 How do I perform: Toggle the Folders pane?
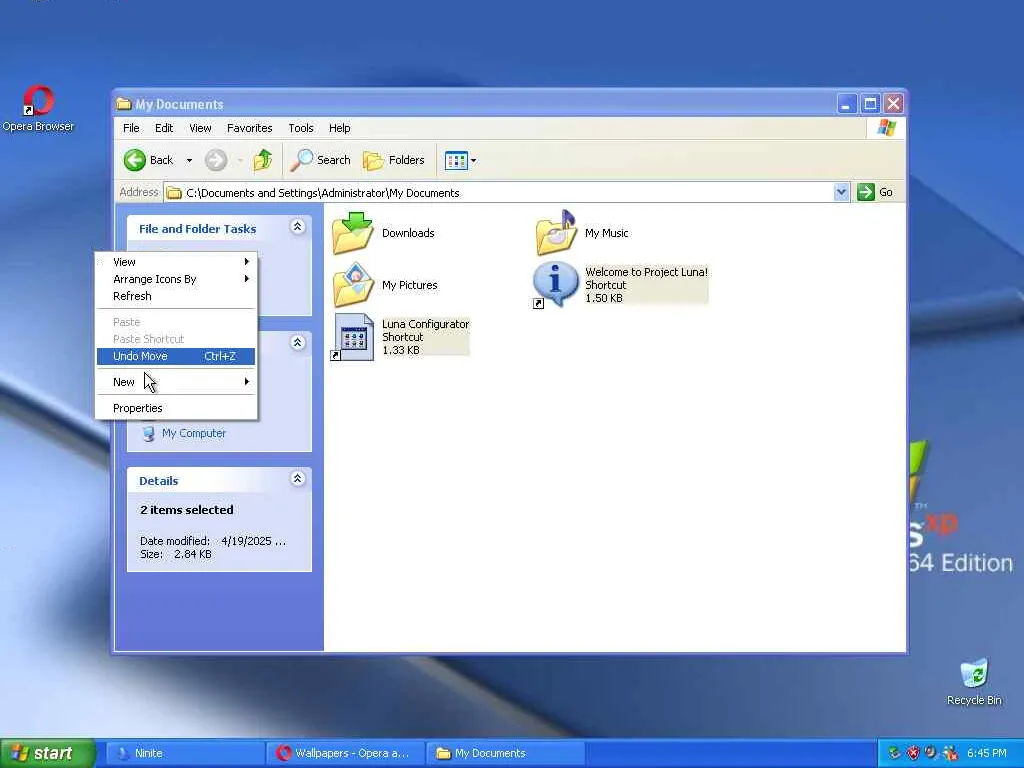click(394, 160)
